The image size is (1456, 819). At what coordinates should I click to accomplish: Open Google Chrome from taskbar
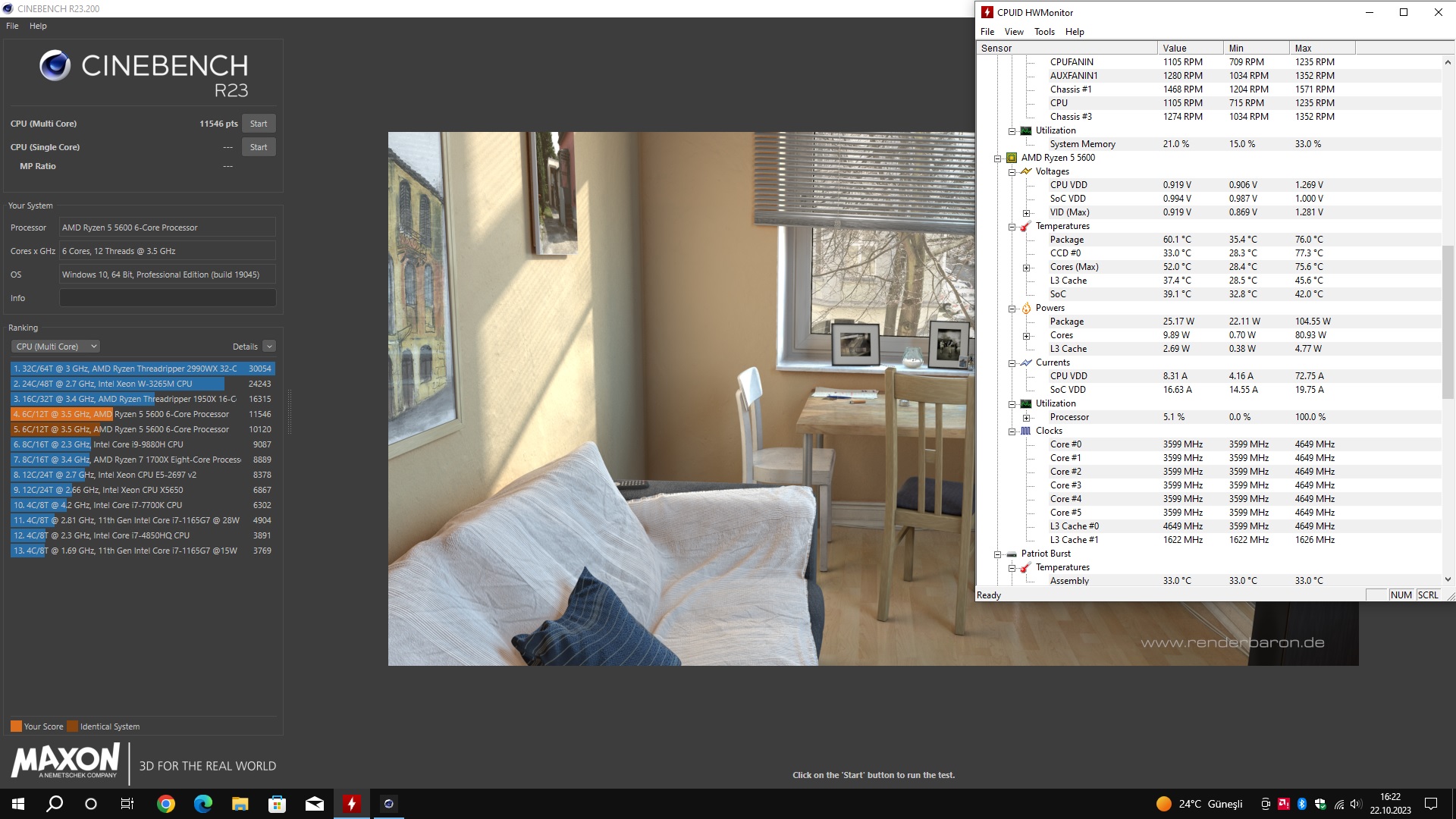pos(165,804)
